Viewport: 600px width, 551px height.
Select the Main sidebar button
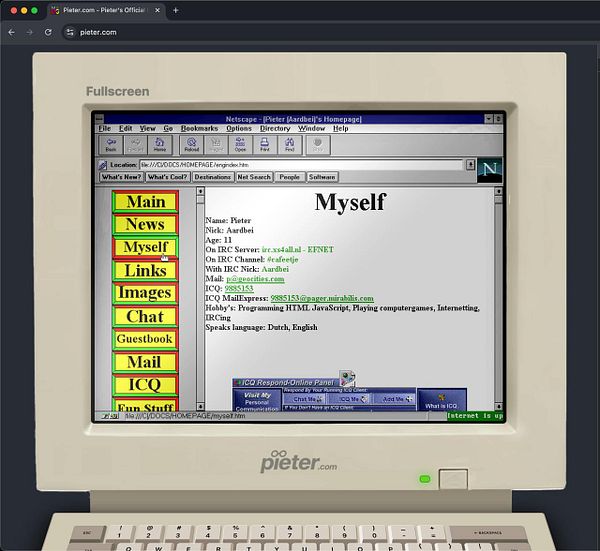click(x=145, y=202)
